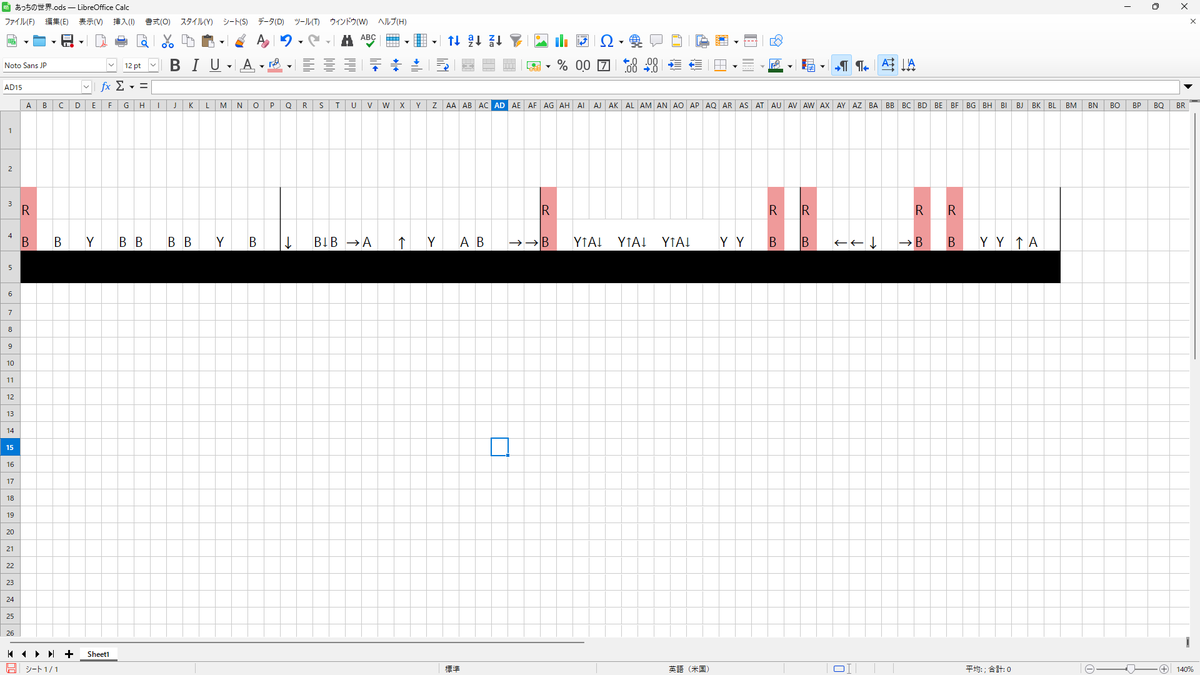Image resolution: width=1200 pixels, height=675 pixels.
Task: Increase indent icon
Action: (x=675, y=65)
